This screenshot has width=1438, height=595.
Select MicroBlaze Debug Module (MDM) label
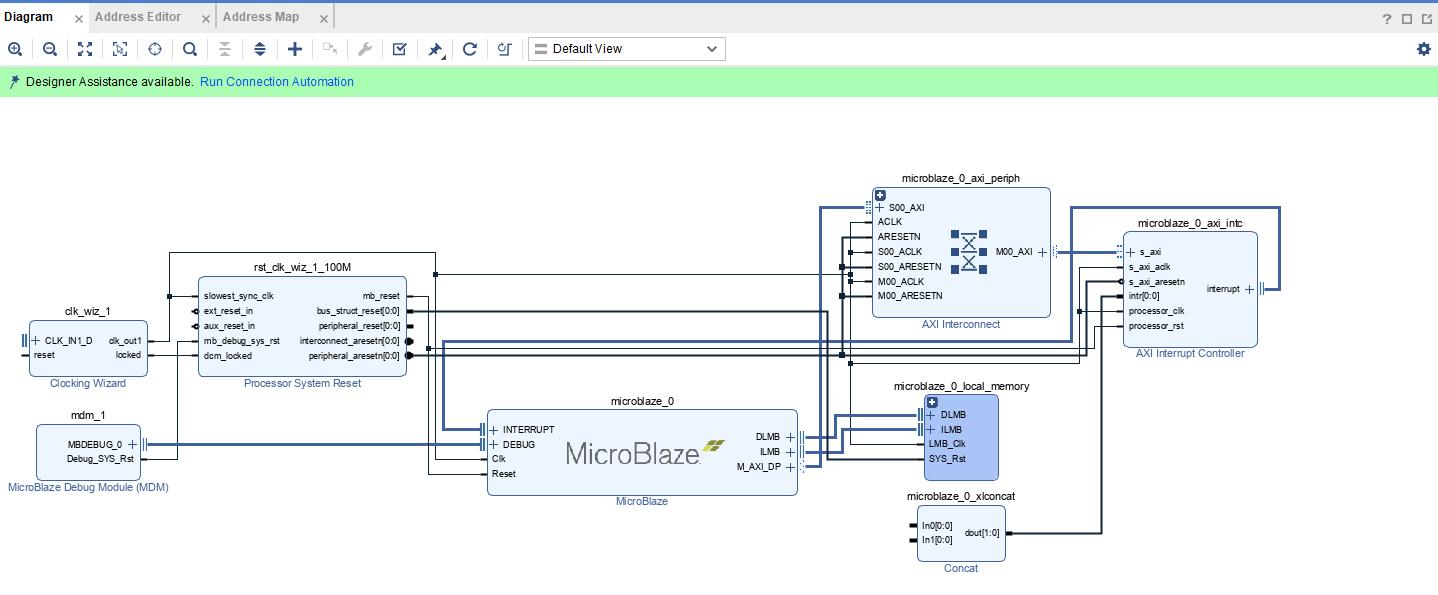pyautogui.click(x=88, y=487)
